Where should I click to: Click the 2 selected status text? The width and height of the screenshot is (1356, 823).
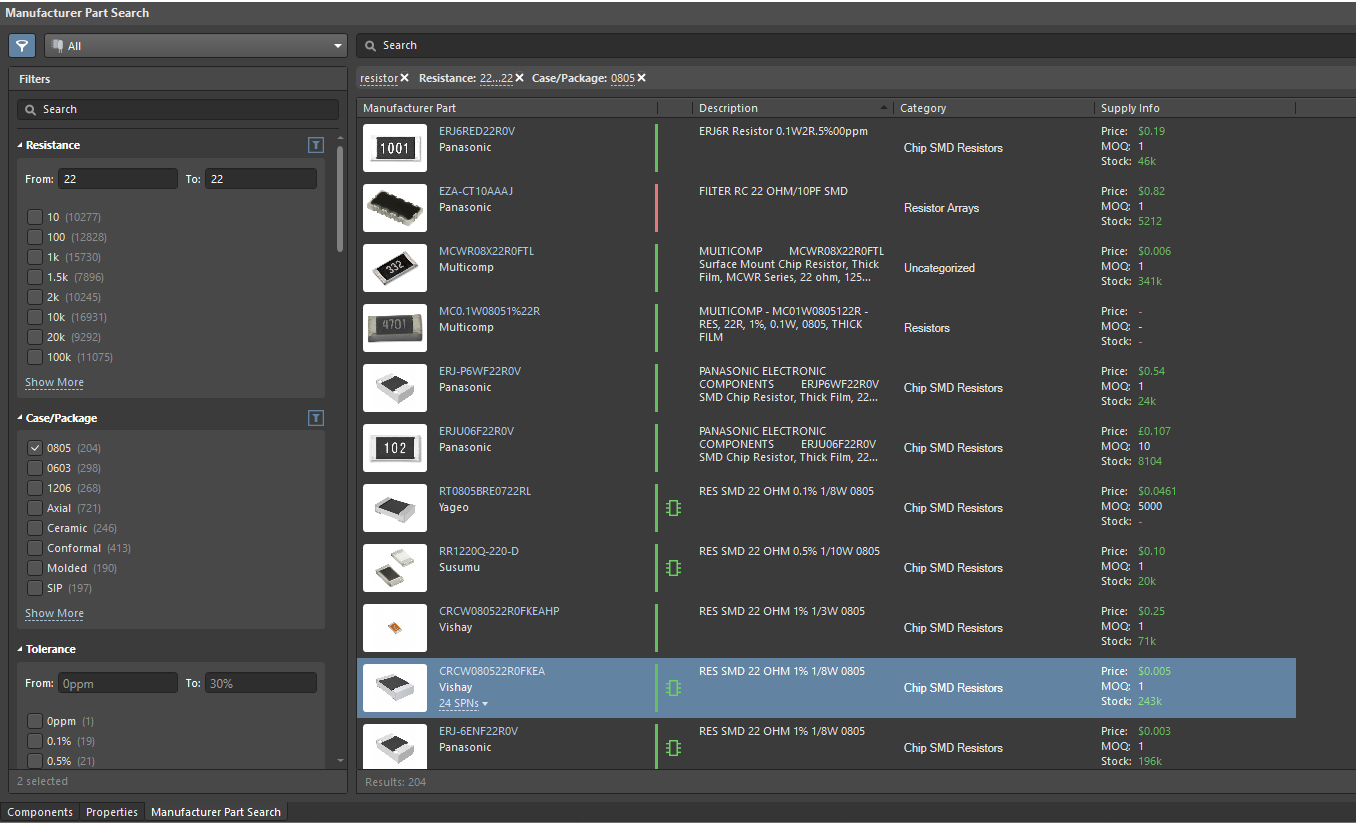pos(42,781)
